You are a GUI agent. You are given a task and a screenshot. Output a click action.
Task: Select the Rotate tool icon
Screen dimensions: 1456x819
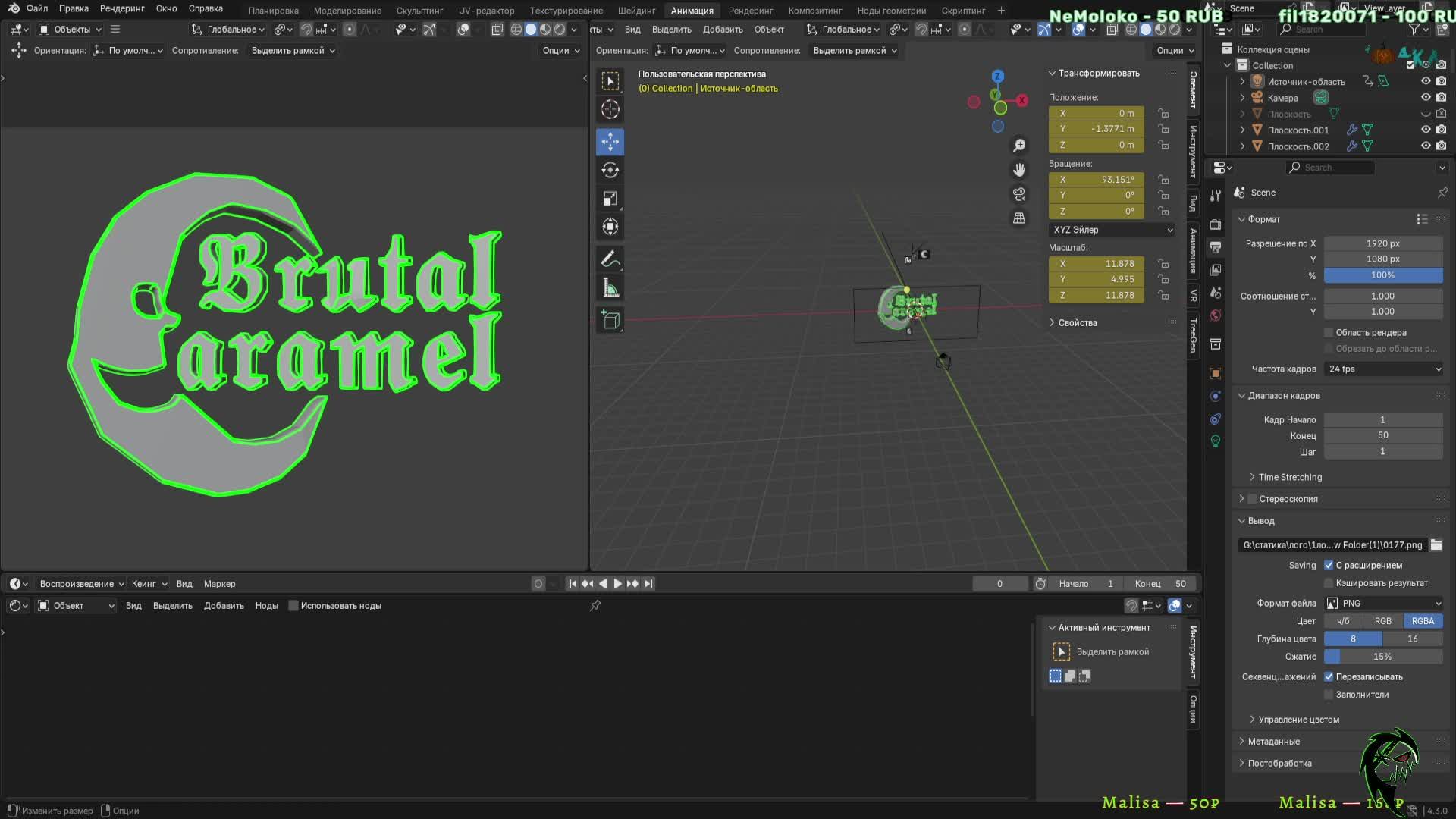pos(610,170)
